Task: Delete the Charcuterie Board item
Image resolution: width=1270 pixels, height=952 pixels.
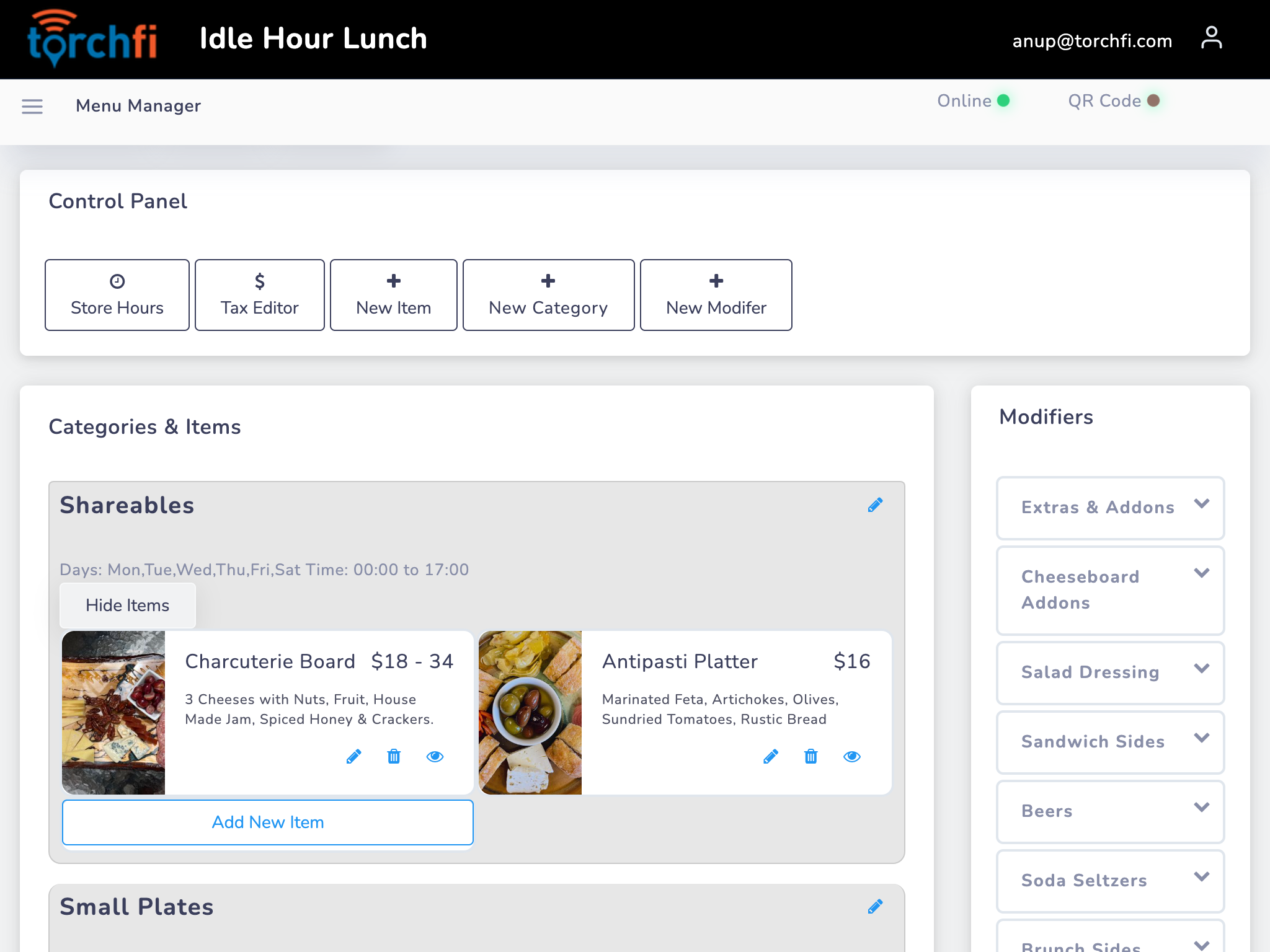Action: (x=394, y=757)
